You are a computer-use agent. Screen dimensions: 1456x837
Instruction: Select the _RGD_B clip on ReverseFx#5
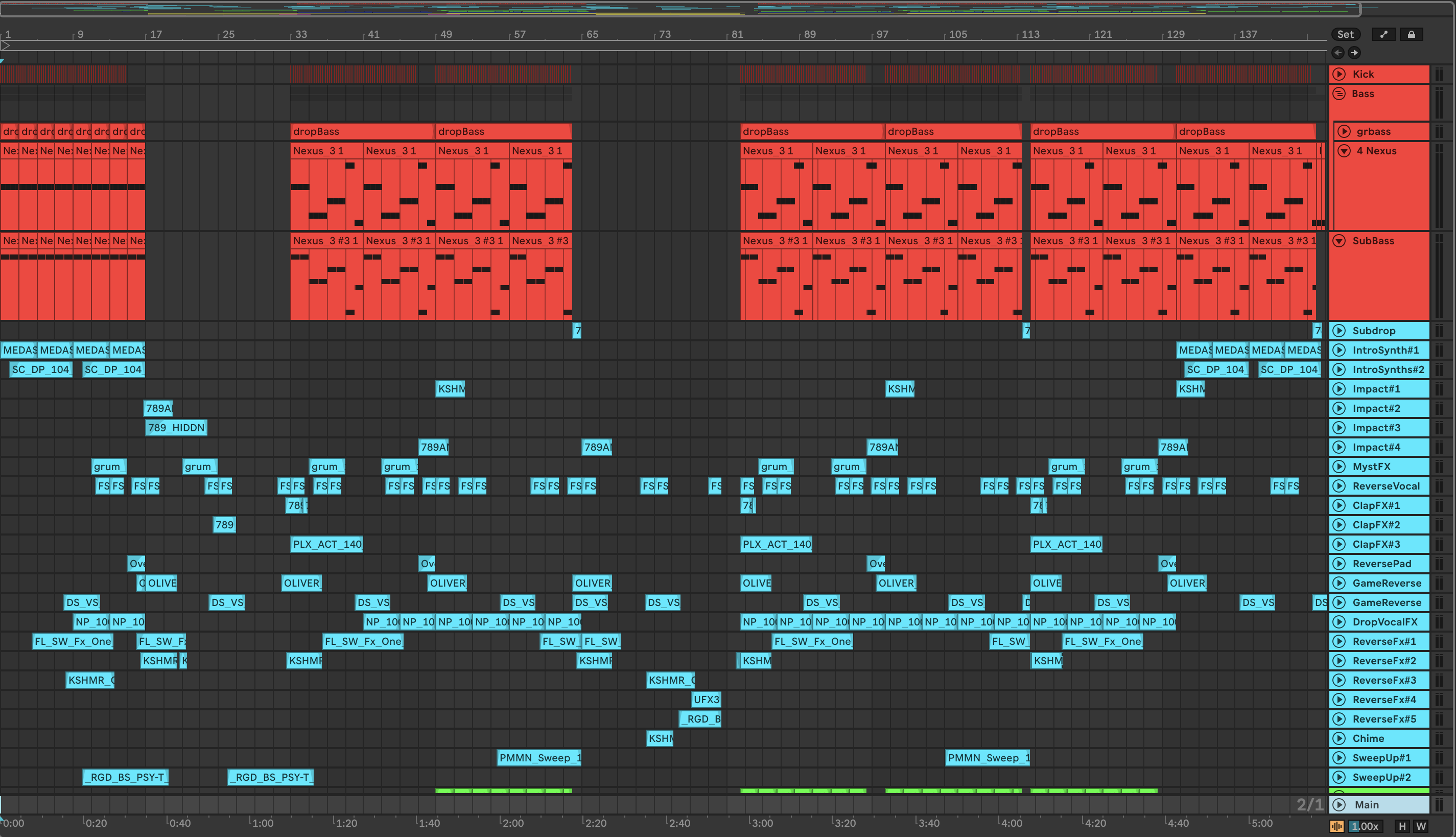[x=700, y=719]
